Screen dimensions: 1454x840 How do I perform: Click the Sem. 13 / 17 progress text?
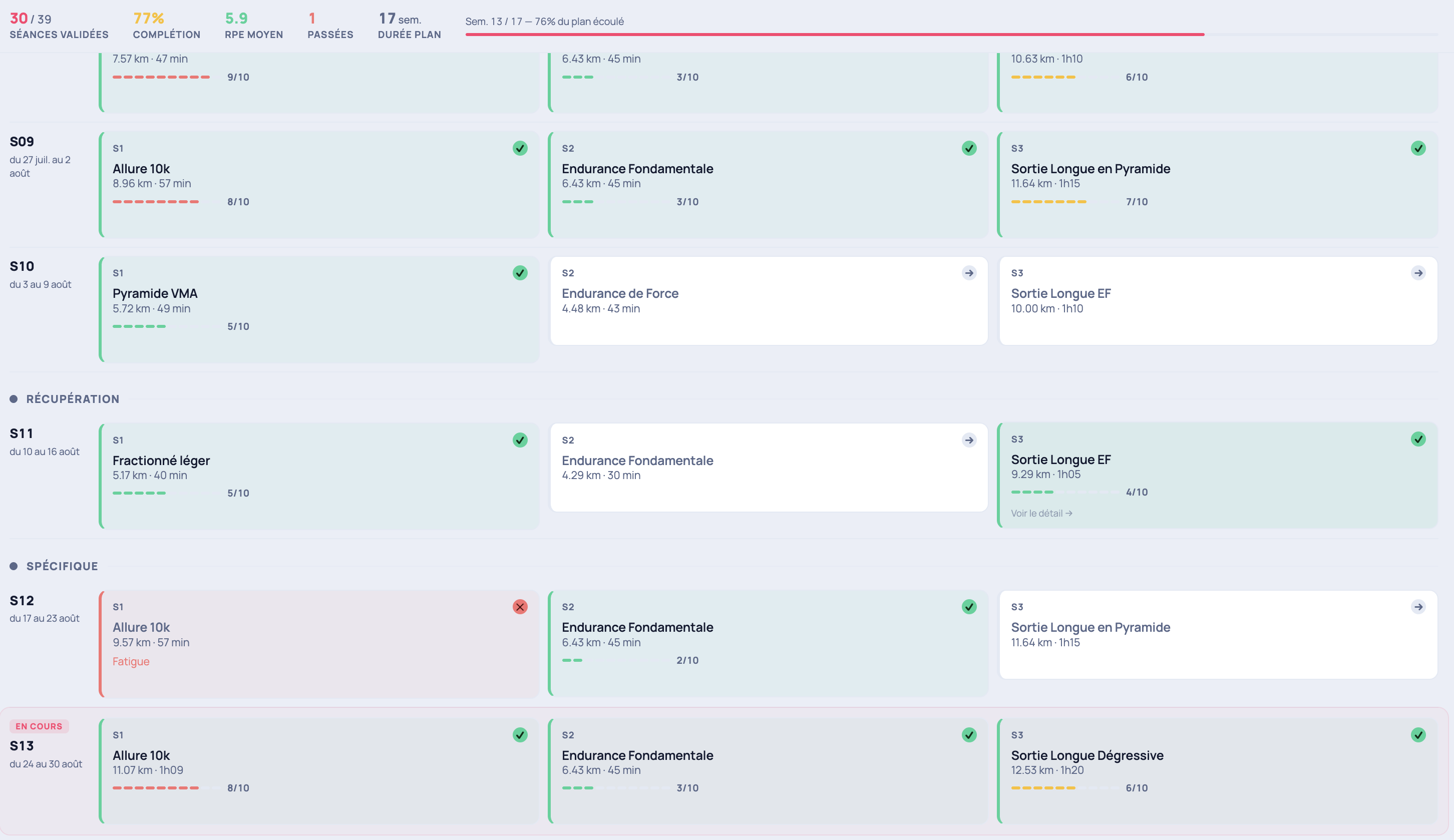544,22
